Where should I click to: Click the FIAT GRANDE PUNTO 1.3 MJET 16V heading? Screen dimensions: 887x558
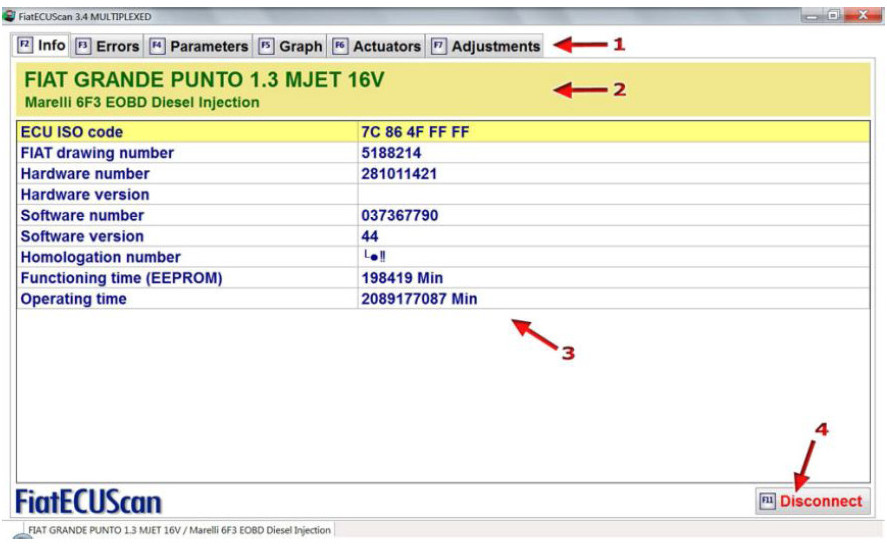tap(204, 80)
